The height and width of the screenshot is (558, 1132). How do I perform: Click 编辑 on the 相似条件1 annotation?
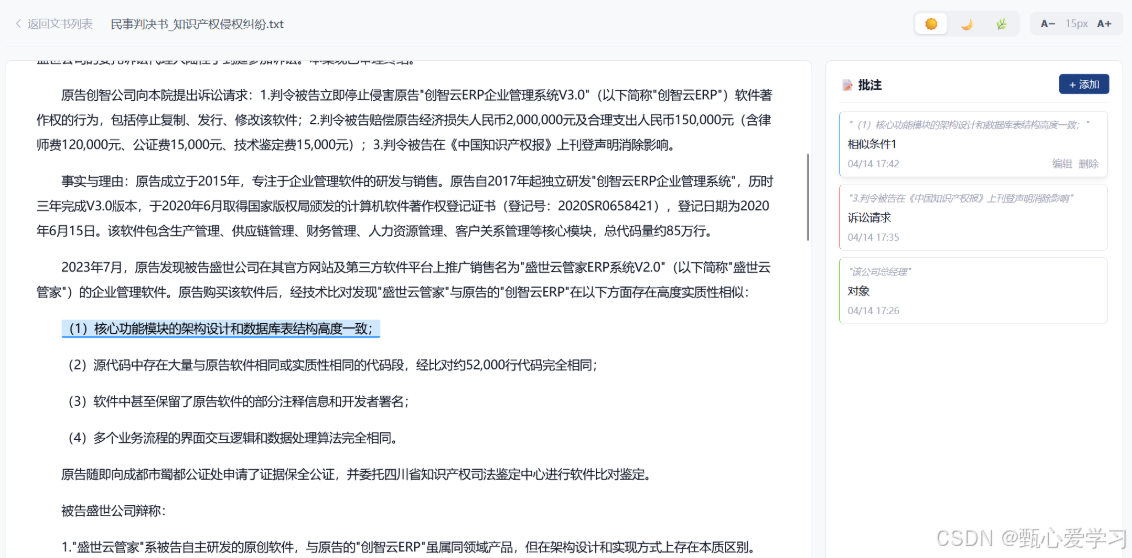(1062, 164)
